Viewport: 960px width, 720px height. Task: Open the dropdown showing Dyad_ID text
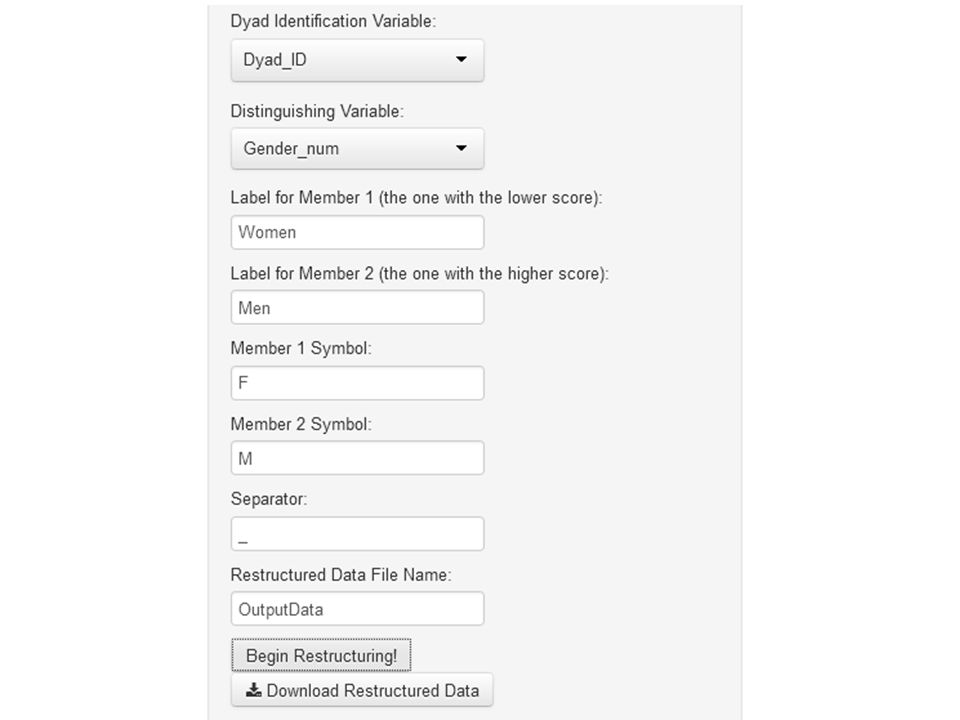click(x=358, y=60)
